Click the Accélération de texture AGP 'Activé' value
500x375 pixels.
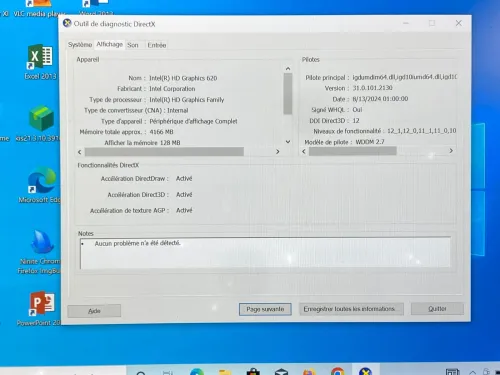coord(184,210)
